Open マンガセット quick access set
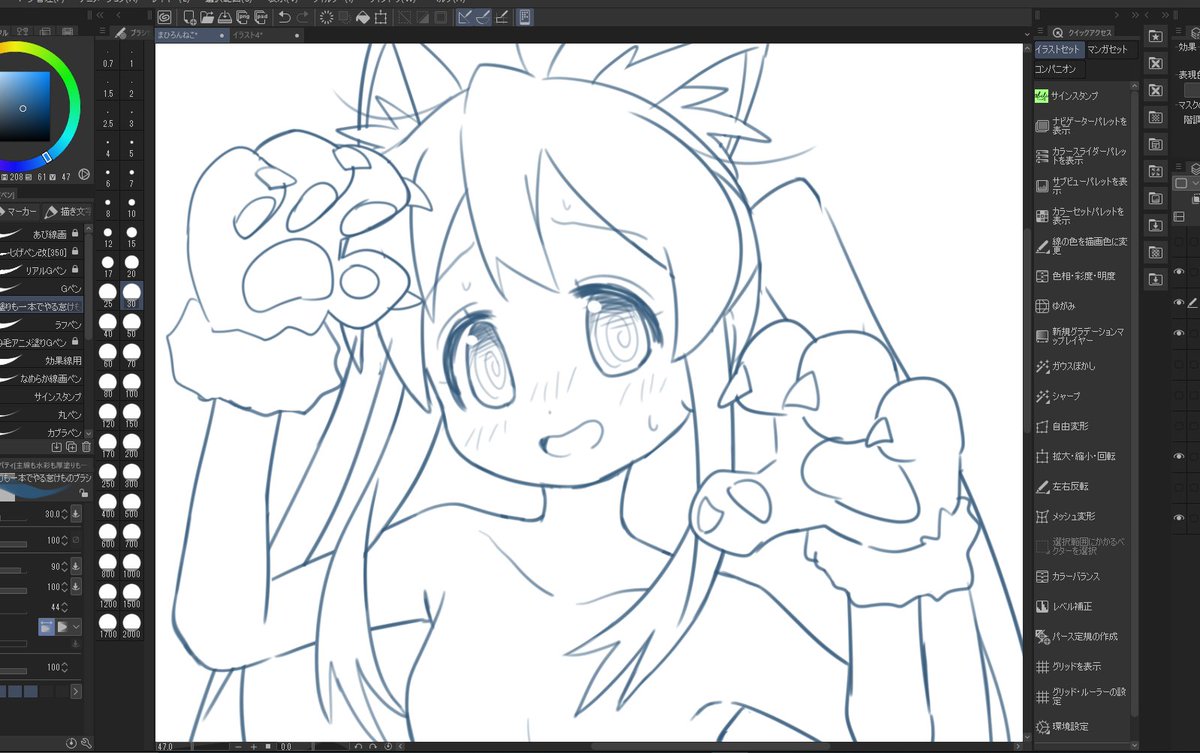The image size is (1200, 753). tap(1108, 50)
